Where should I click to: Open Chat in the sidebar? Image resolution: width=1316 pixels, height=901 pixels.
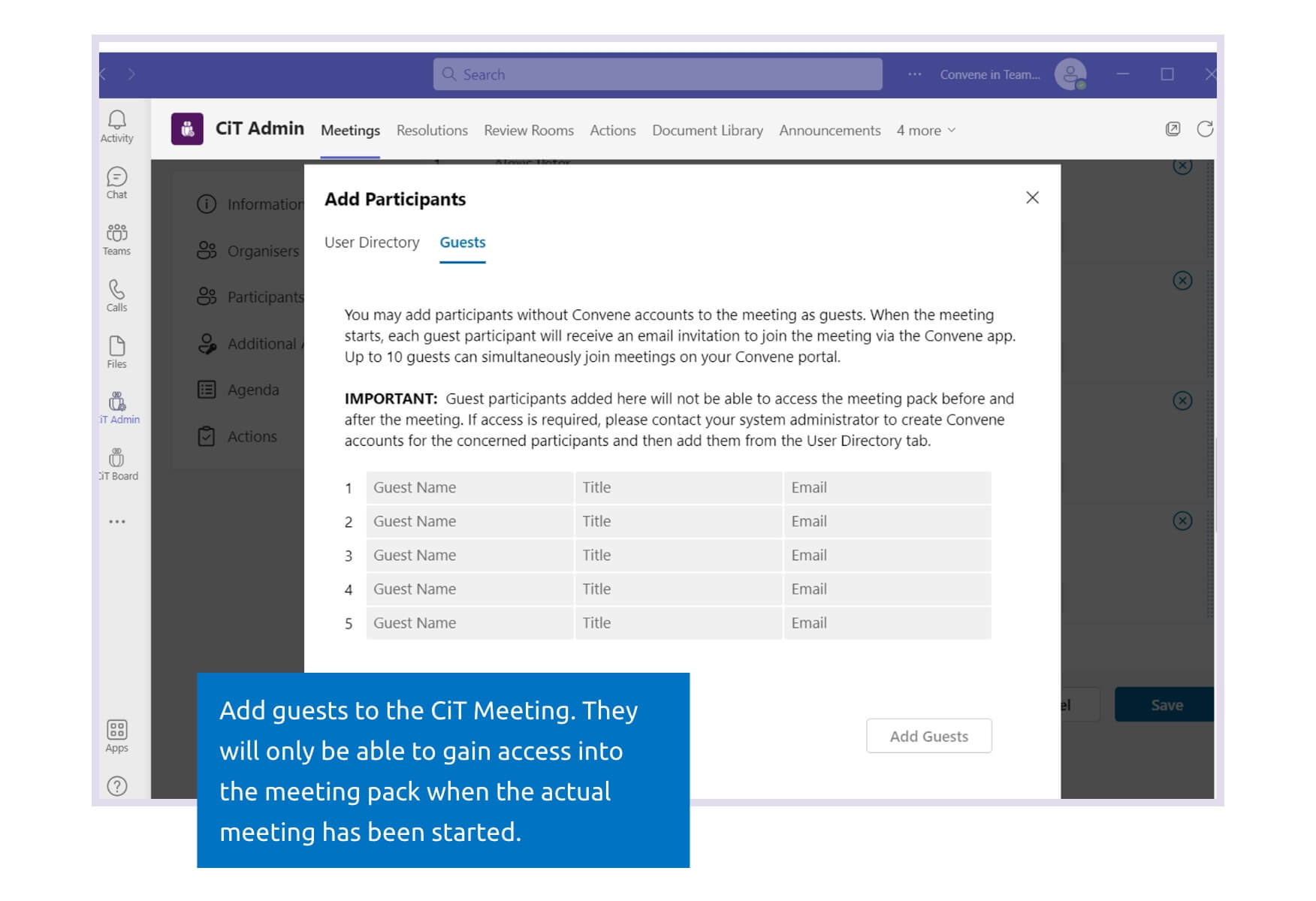tap(117, 182)
